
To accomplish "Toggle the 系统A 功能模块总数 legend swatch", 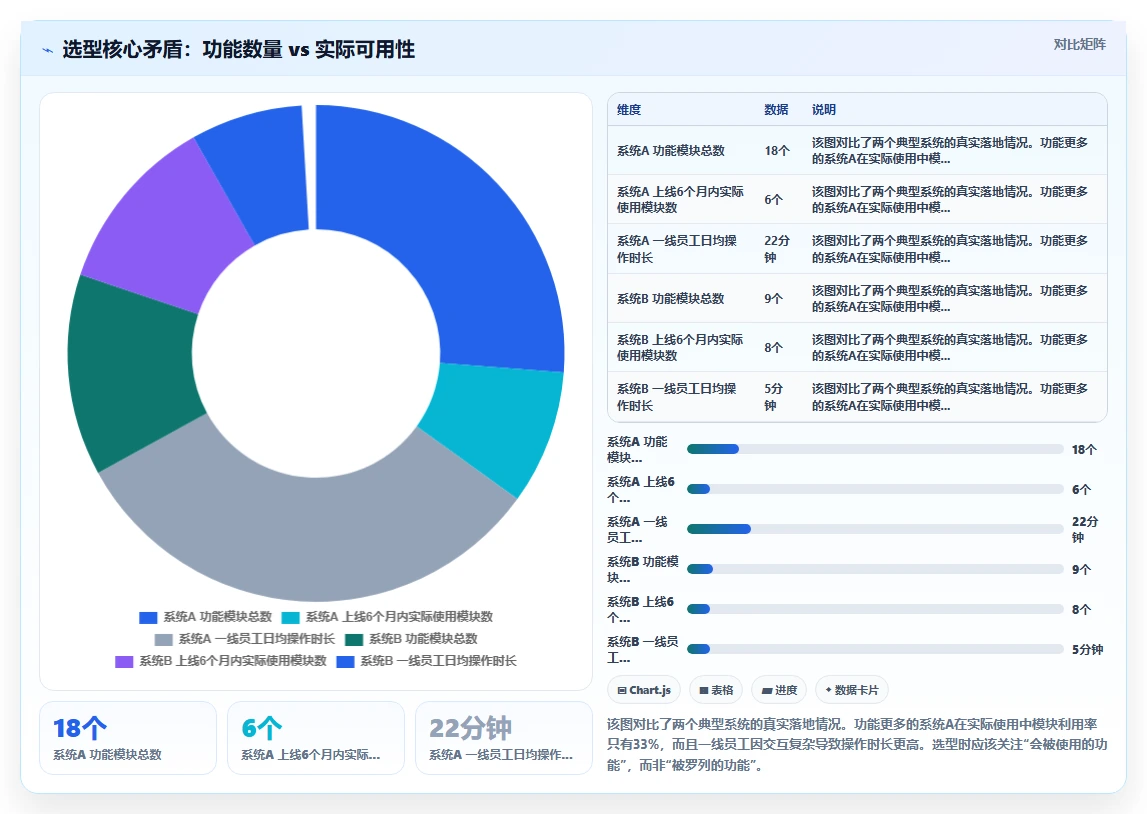I will pyautogui.click(x=148, y=617).
